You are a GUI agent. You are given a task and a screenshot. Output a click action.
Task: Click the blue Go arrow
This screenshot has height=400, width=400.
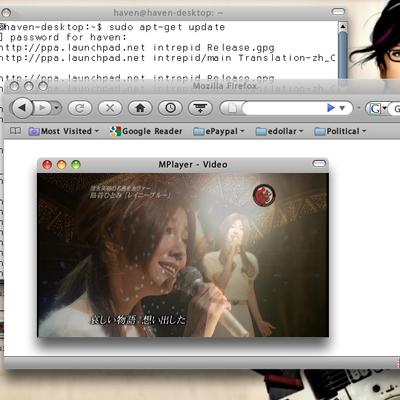331,108
